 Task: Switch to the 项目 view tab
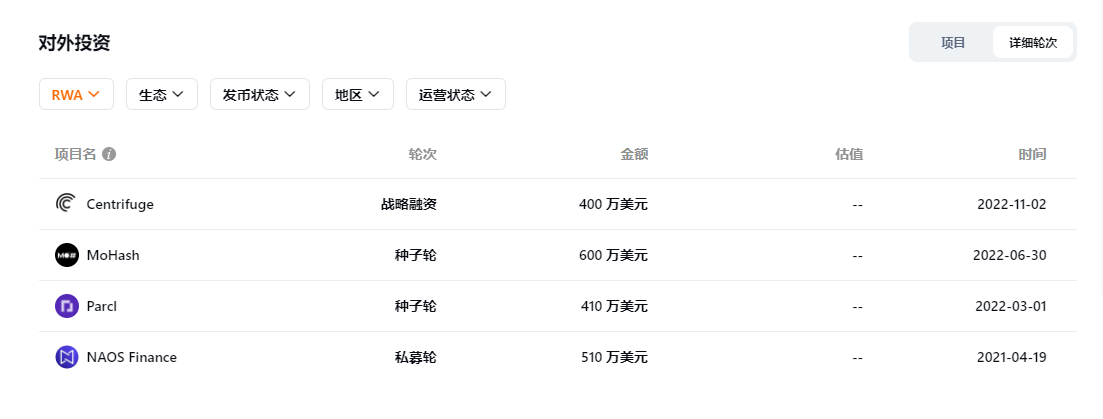952,43
